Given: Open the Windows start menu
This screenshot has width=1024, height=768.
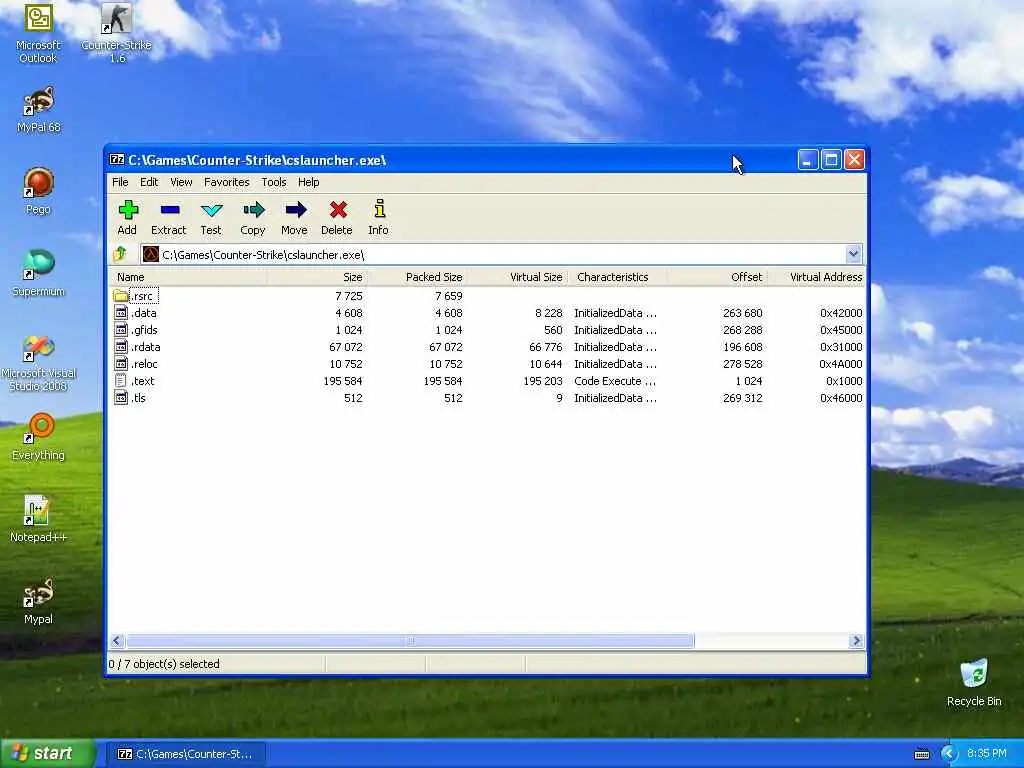Looking at the screenshot, I should click(48, 753).
